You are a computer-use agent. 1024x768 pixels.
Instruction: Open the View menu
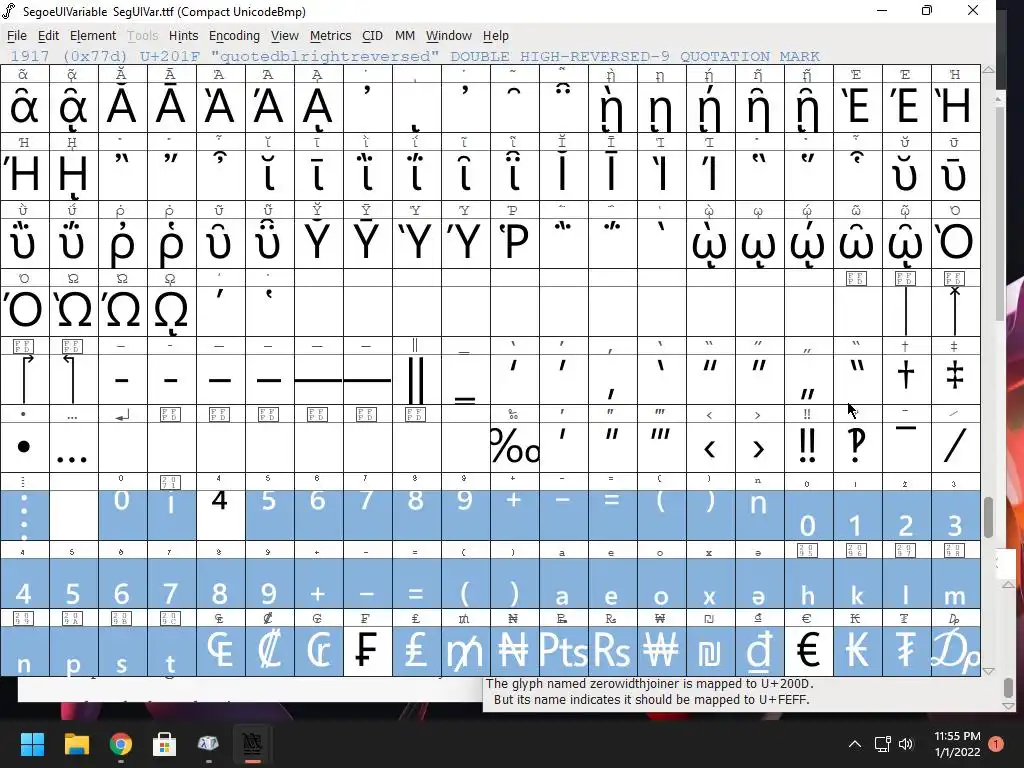(285, 36)
